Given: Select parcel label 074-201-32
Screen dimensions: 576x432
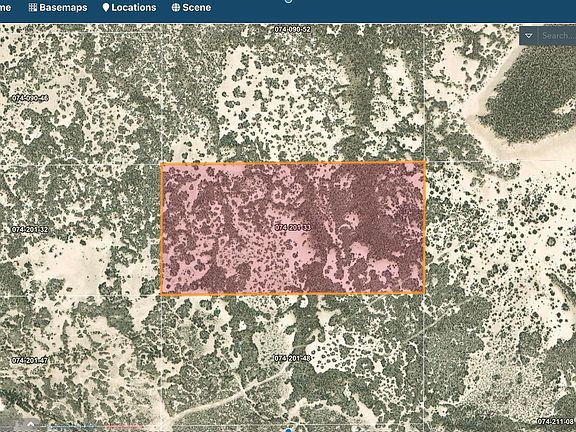Looking at the screenshot, I should [30, 230].
